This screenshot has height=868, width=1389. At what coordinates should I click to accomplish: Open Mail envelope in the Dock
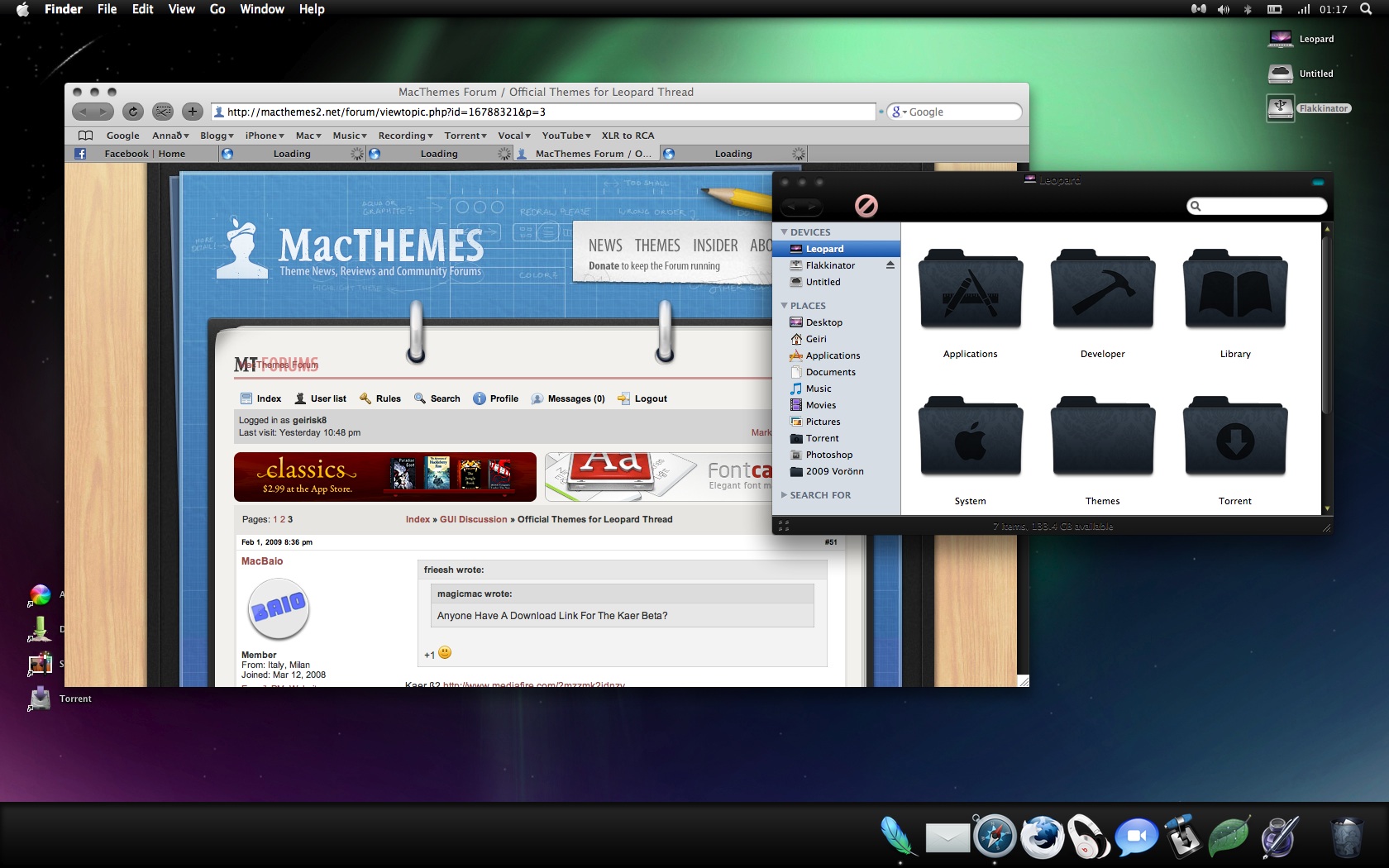947,837
